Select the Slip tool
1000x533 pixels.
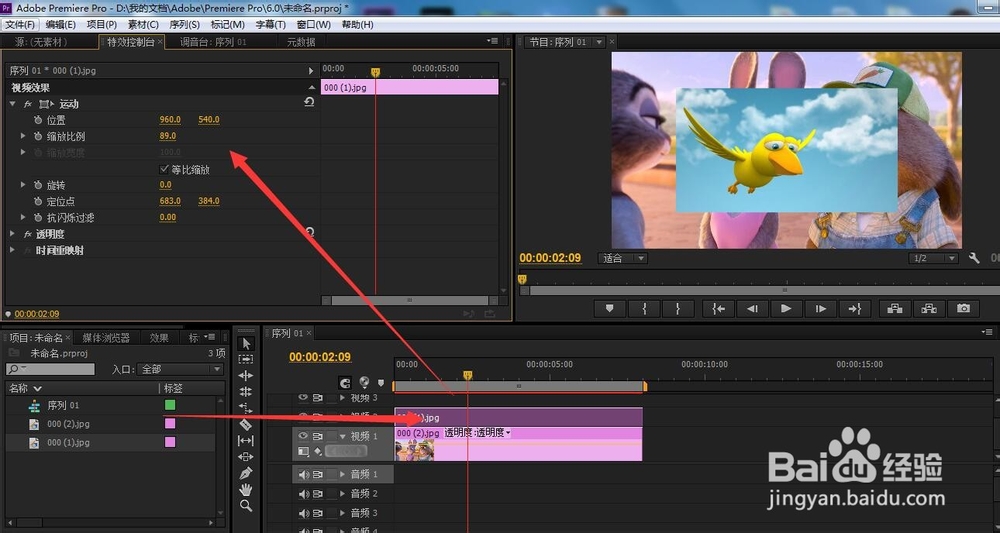pyautogui.click(x=246, y=441)
